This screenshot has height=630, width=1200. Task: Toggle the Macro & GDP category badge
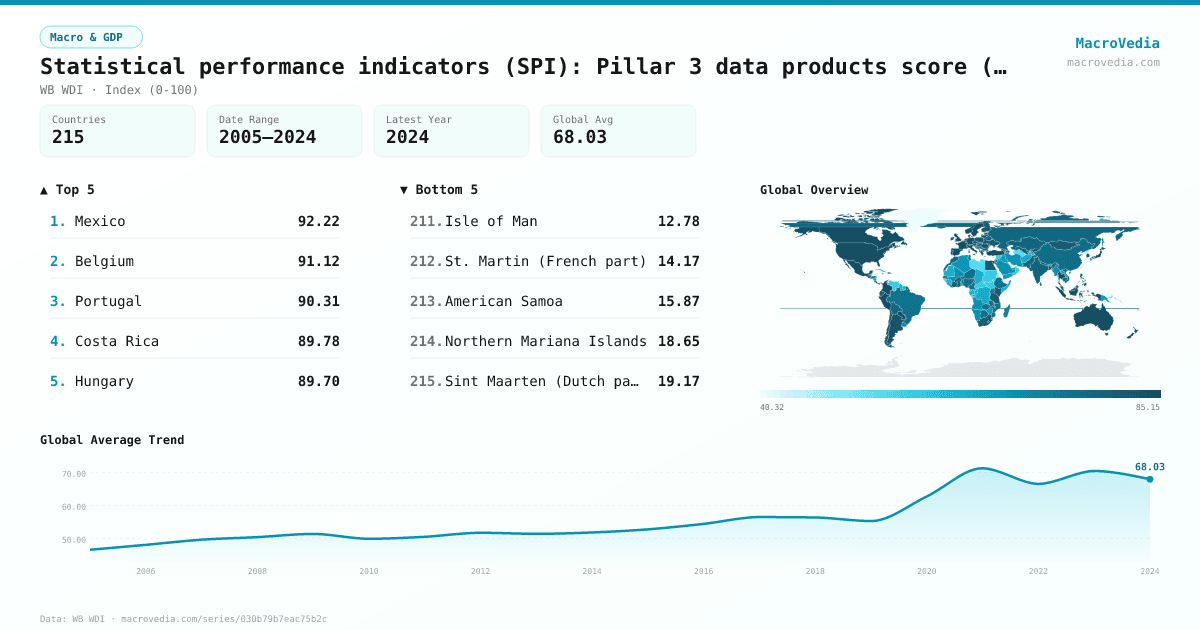[x=91, y=35]
